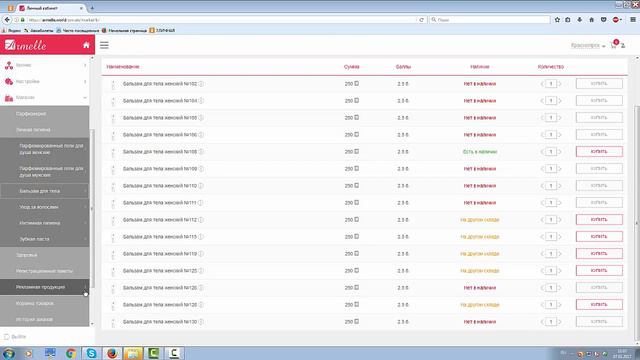The image size is (640, 360).
Task: Open the Рекламная продукция category
Action: [44, 287]
